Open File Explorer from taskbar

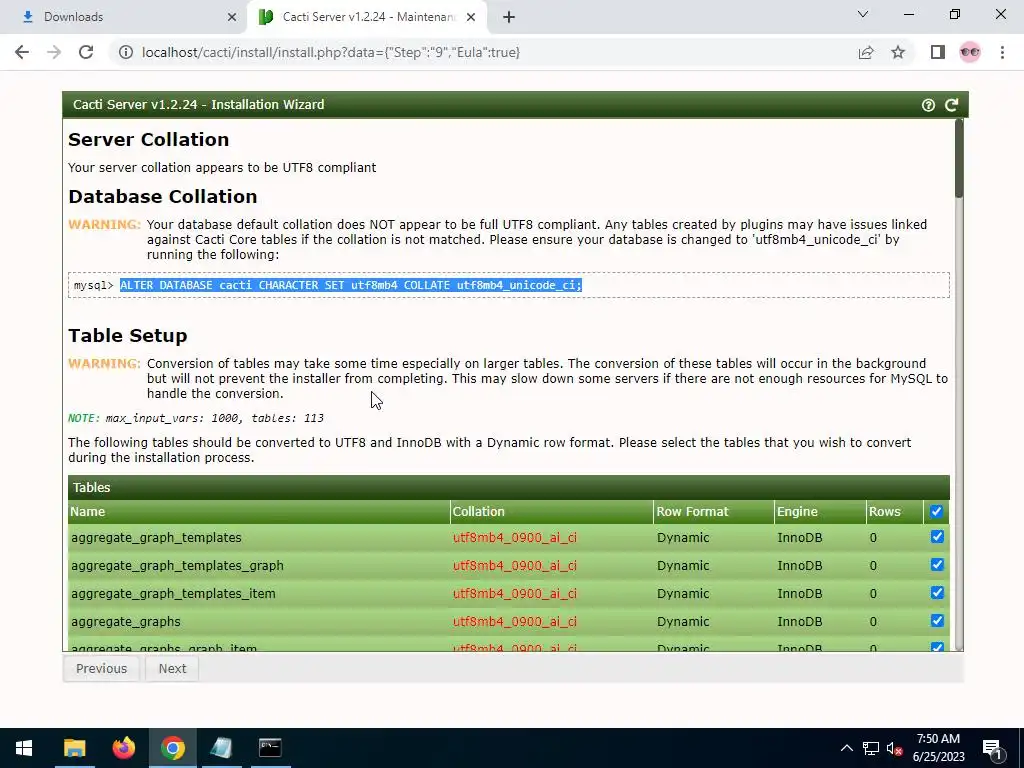click(x=74, y=748)
